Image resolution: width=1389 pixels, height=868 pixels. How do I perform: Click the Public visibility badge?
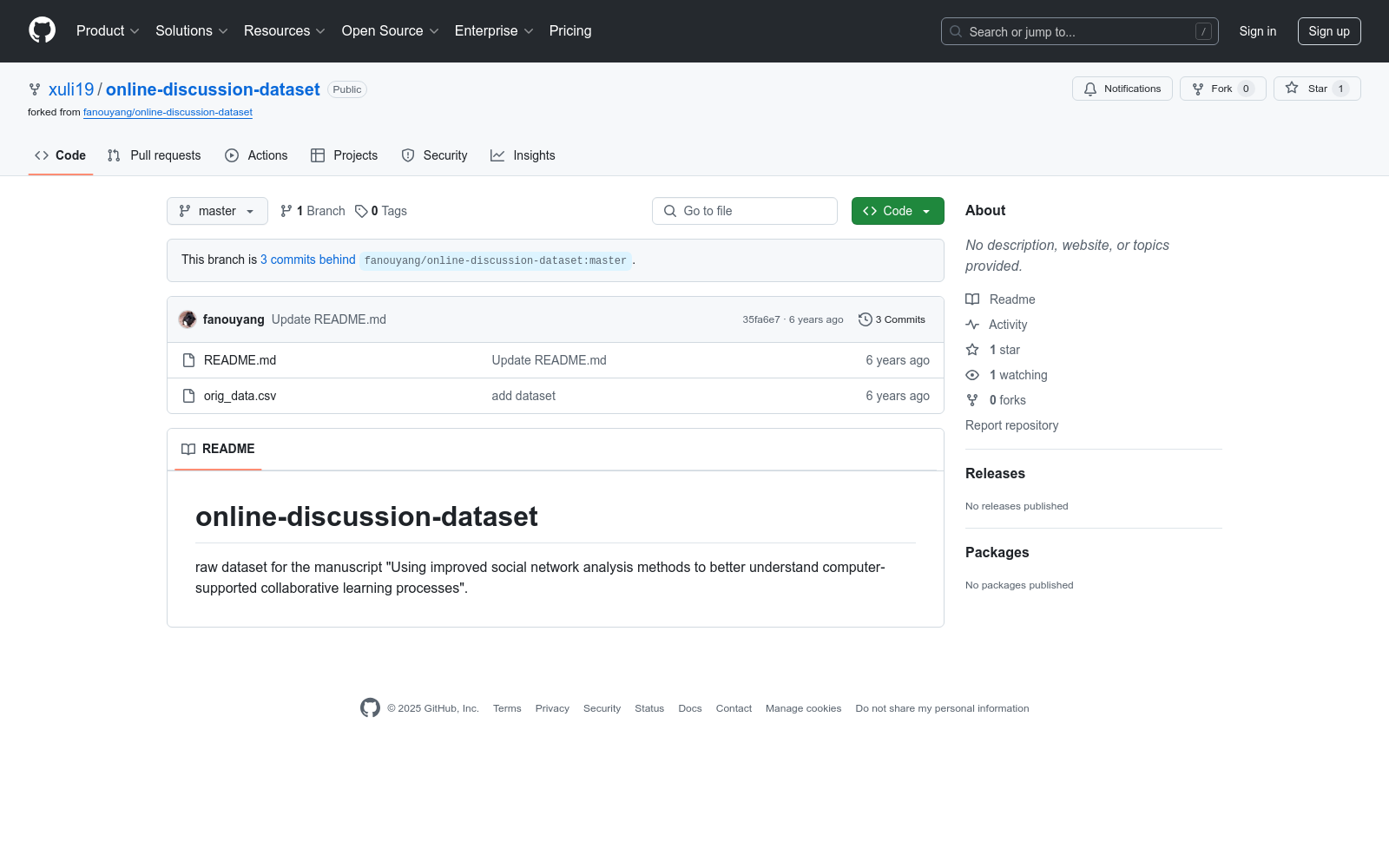pos(347,89)
